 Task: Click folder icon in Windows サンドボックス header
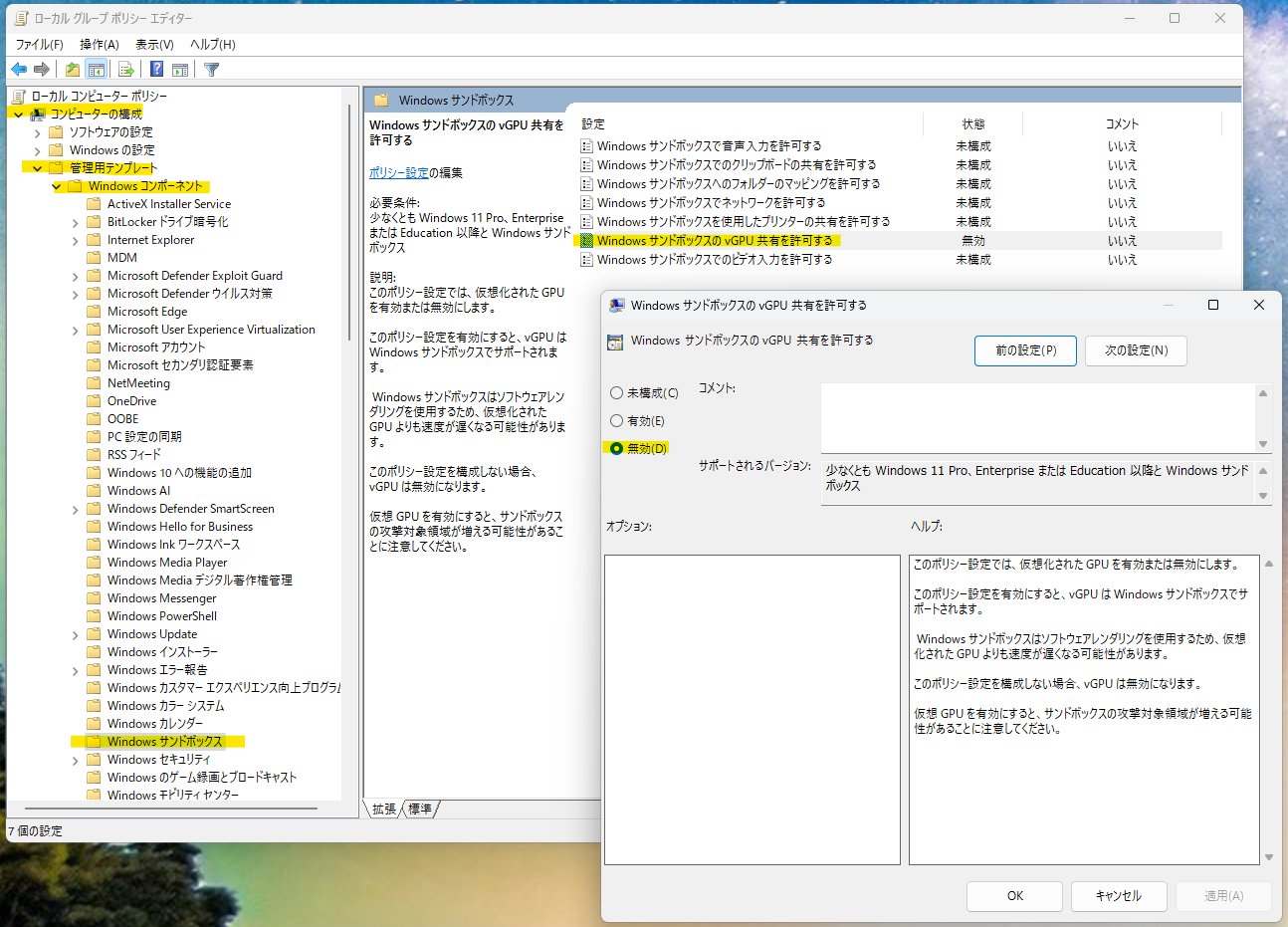click(381, 101)
